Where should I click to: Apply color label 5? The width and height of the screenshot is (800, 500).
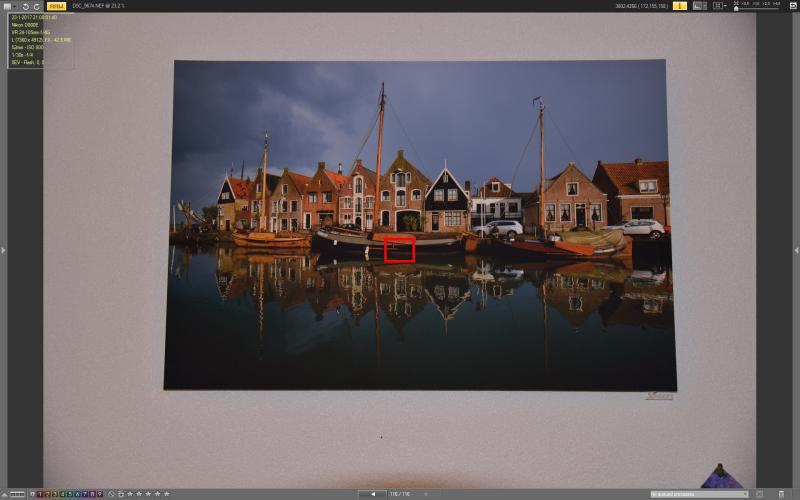(70, 494)
